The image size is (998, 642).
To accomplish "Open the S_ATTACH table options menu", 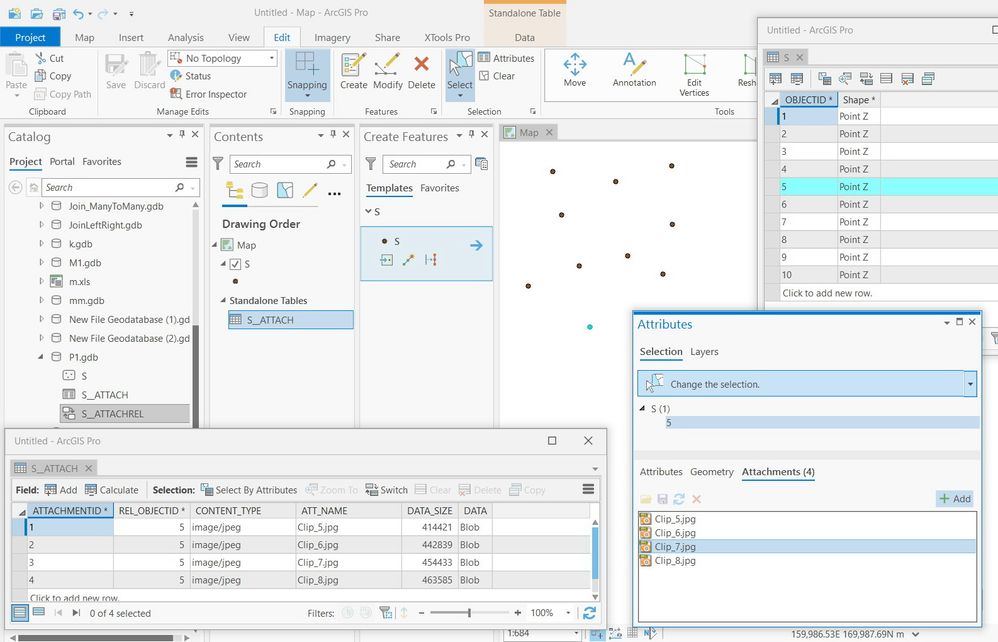I will click(x=588, y=489).
